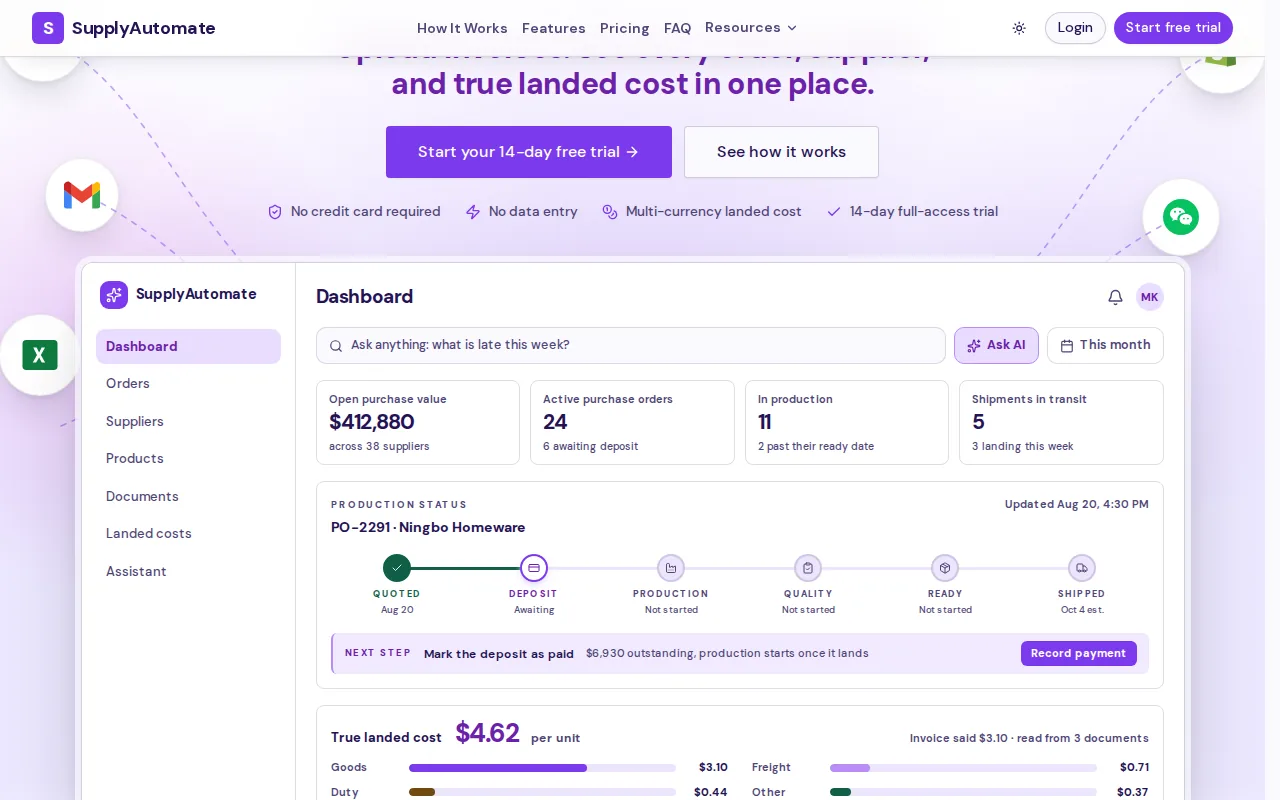The width and height of the screenshot is (1280, 800).
Task: Click the Freight cost progress bar
Action: click(x=963, y=768)
